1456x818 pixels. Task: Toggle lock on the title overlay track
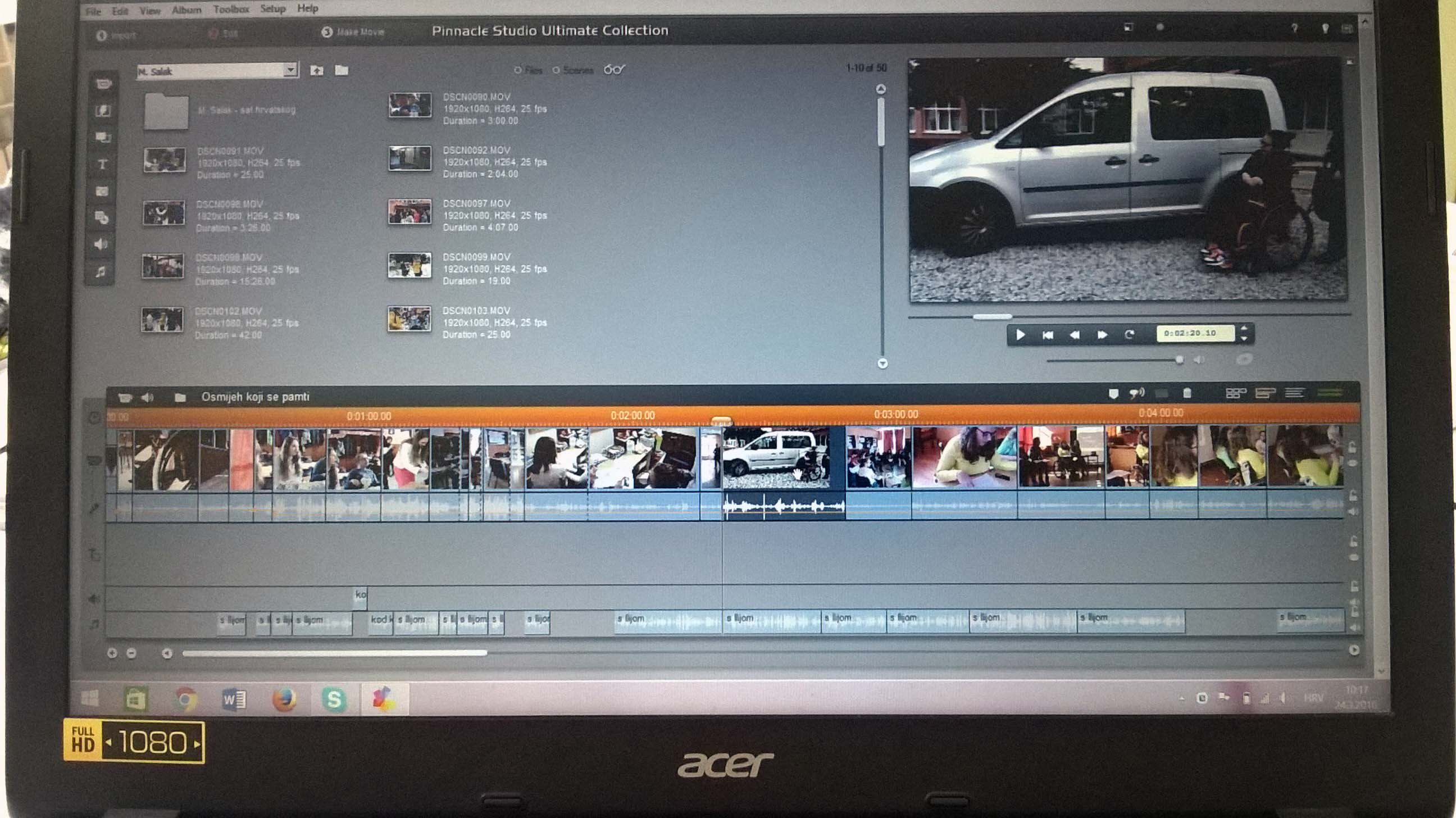[1354, 542]
